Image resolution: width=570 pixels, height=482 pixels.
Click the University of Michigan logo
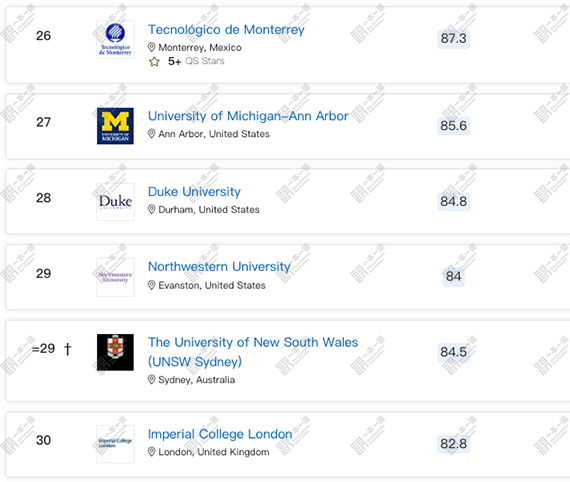tap(115, 126)
